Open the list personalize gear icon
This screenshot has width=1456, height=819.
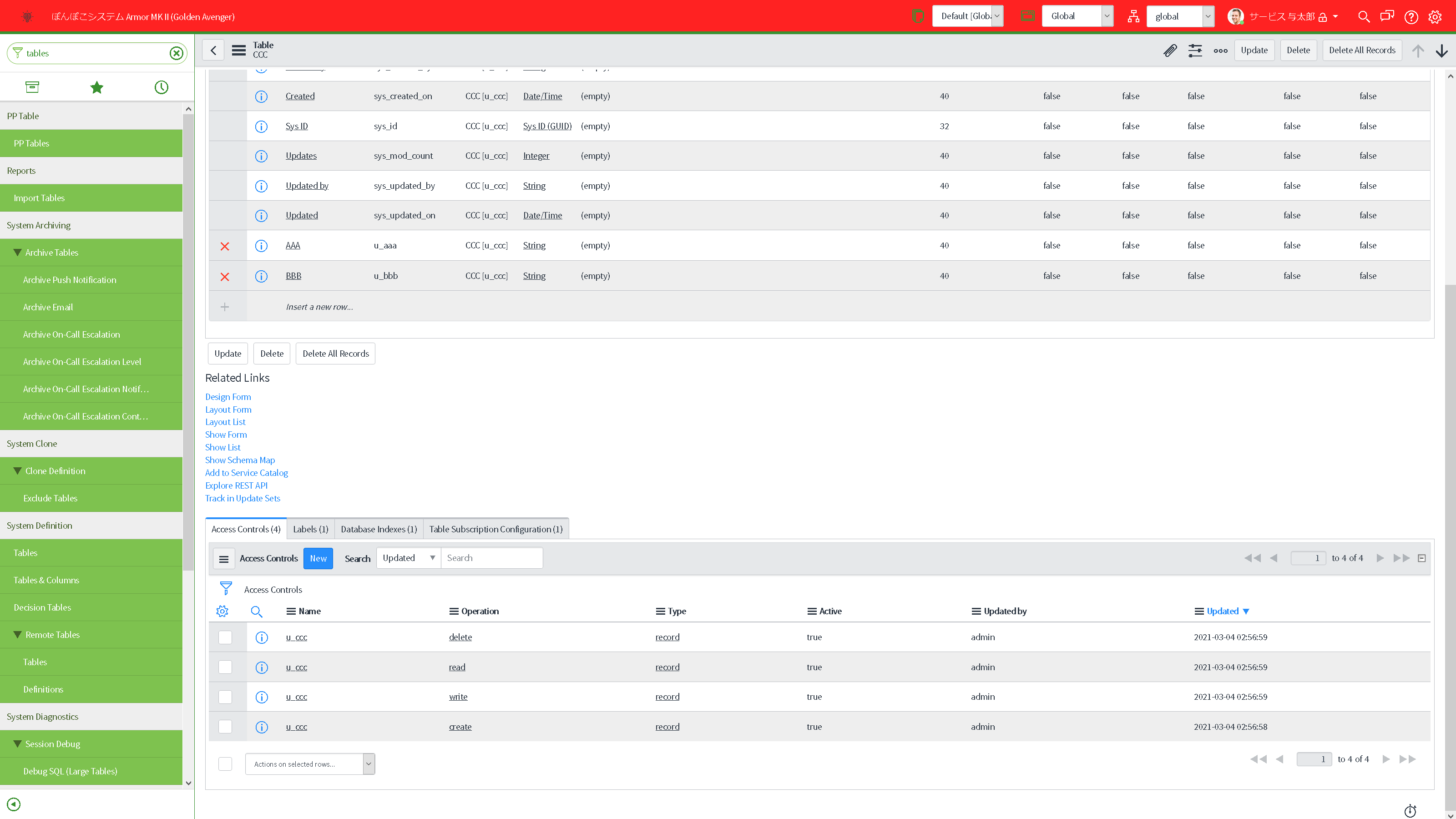pos(222,611)
